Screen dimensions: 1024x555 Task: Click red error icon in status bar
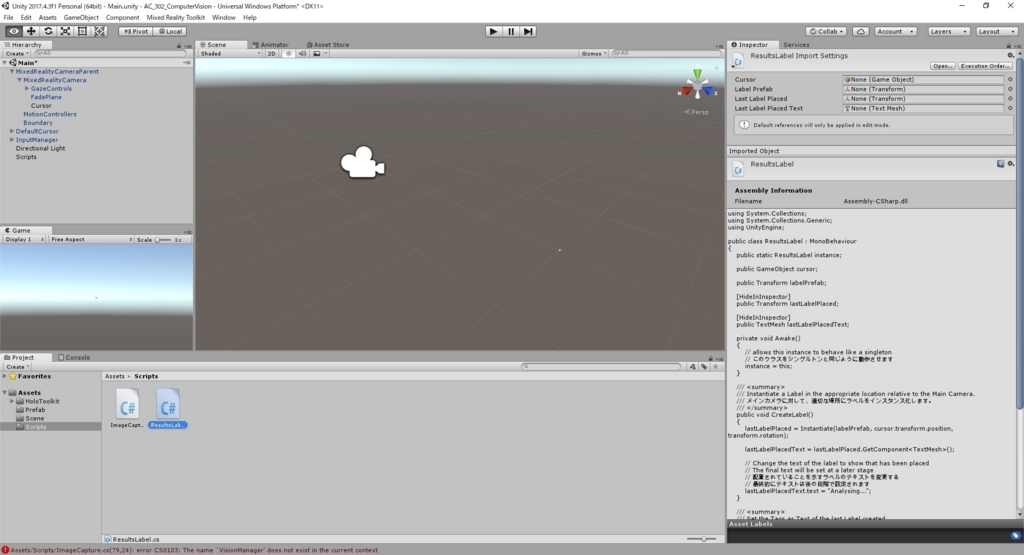click(5, 550)
